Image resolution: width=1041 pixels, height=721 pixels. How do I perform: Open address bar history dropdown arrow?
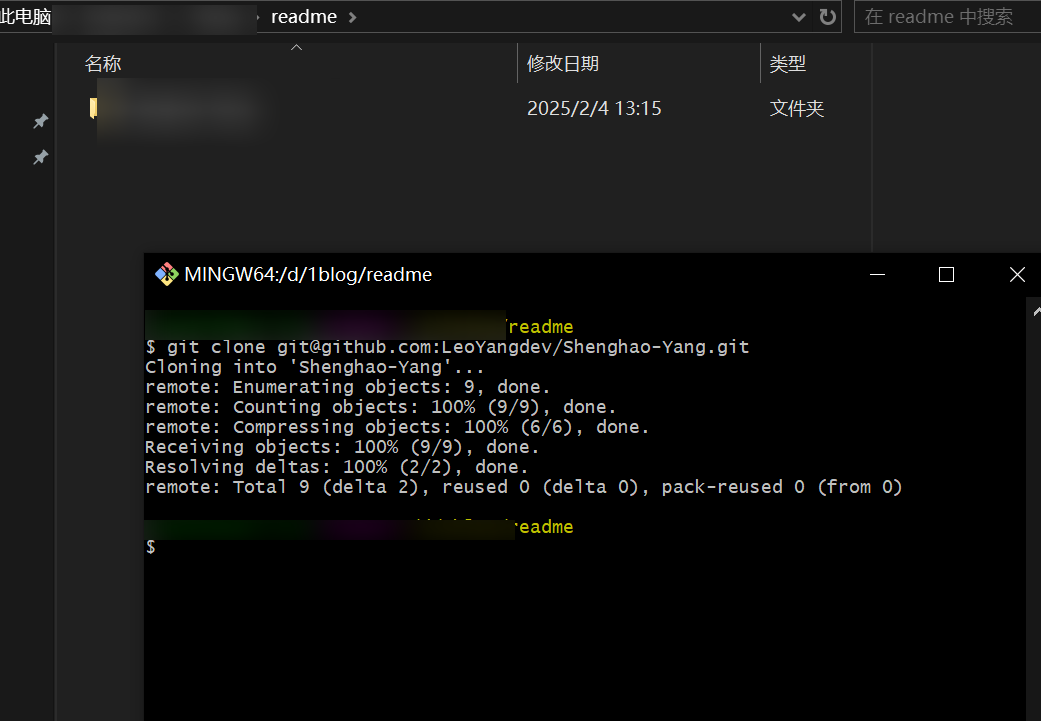(x=799, y=17)
